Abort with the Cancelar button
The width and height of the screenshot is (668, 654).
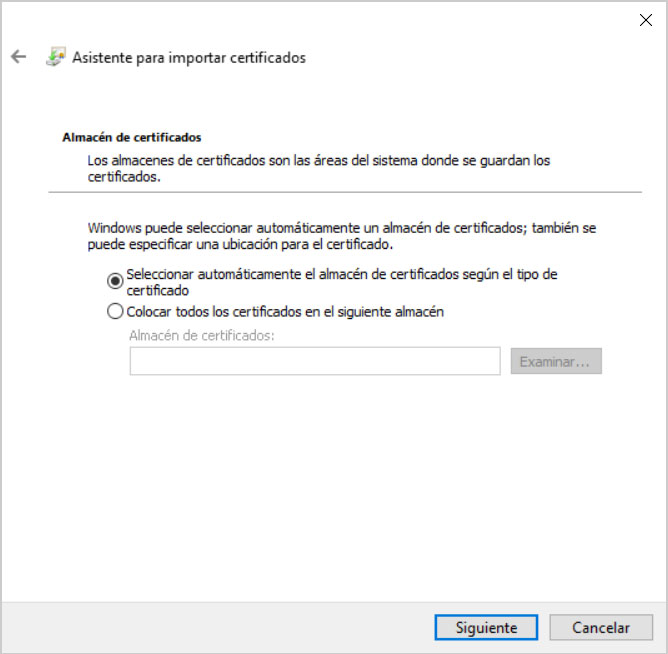point(601,627)
